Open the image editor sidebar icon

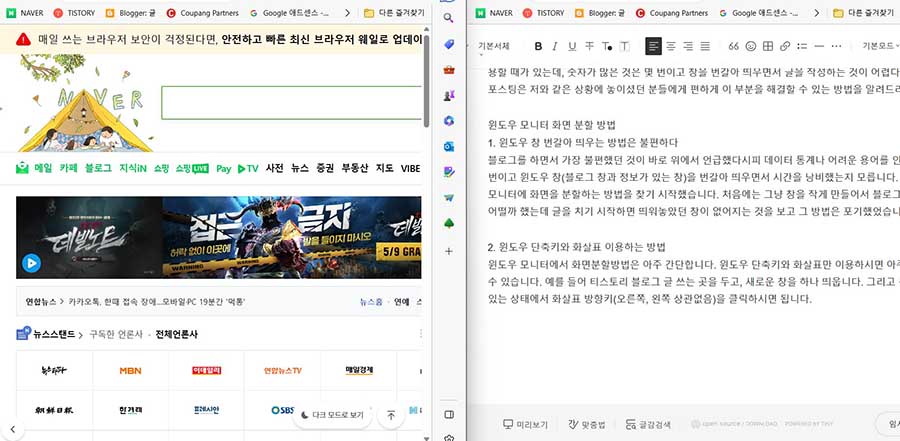tap(449, 172)
